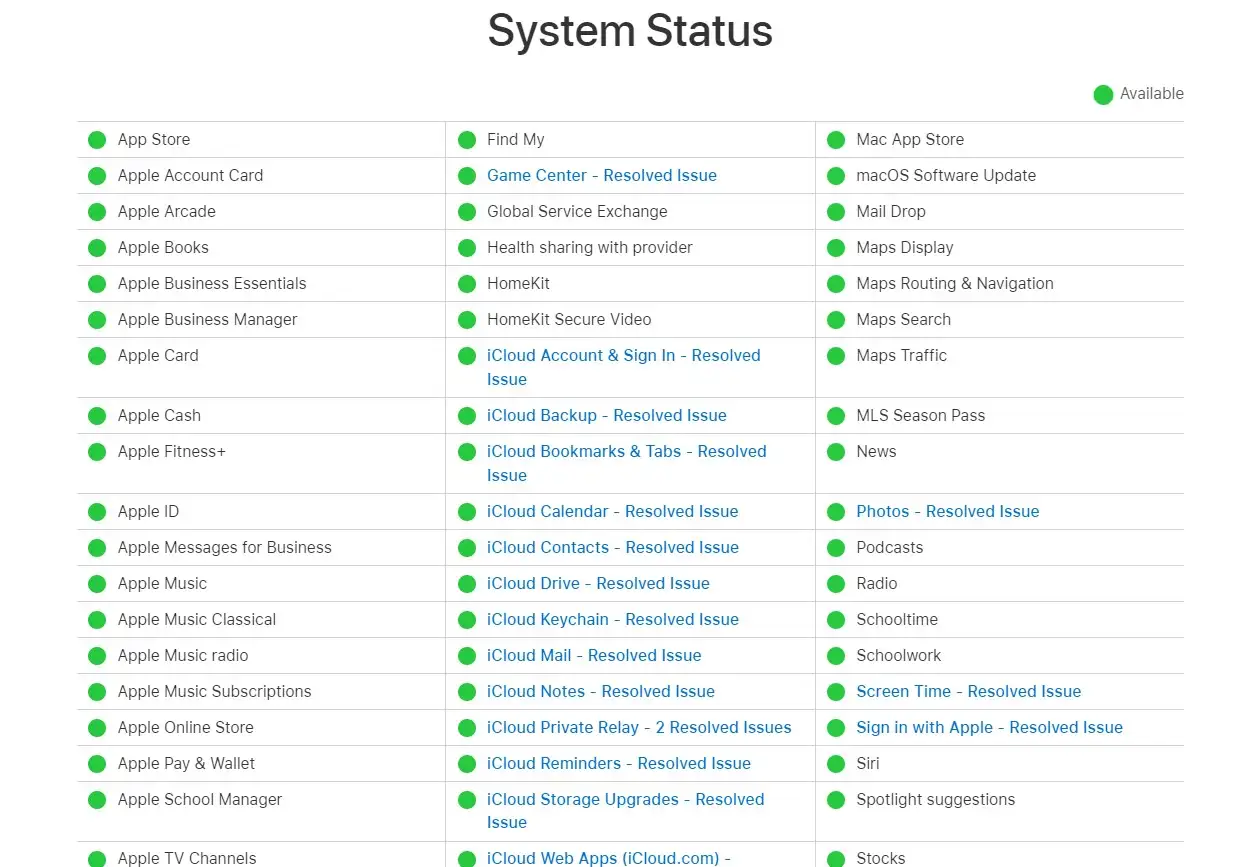1257x867 pixels.
Task: Select the Maps Search service name
Action: click(x=904, y=319)
